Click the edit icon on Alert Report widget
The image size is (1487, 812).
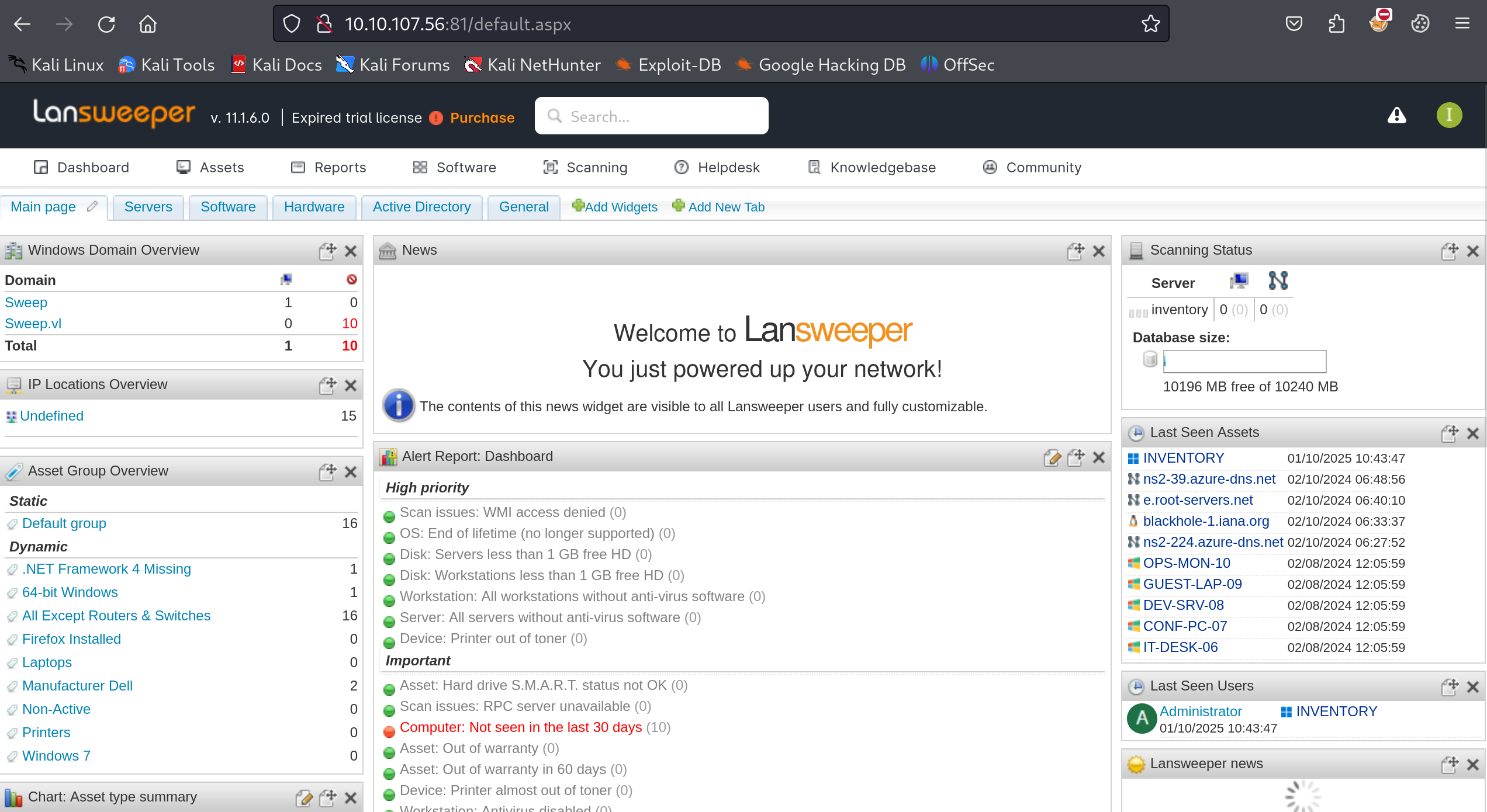click(x=1052, y=457)
